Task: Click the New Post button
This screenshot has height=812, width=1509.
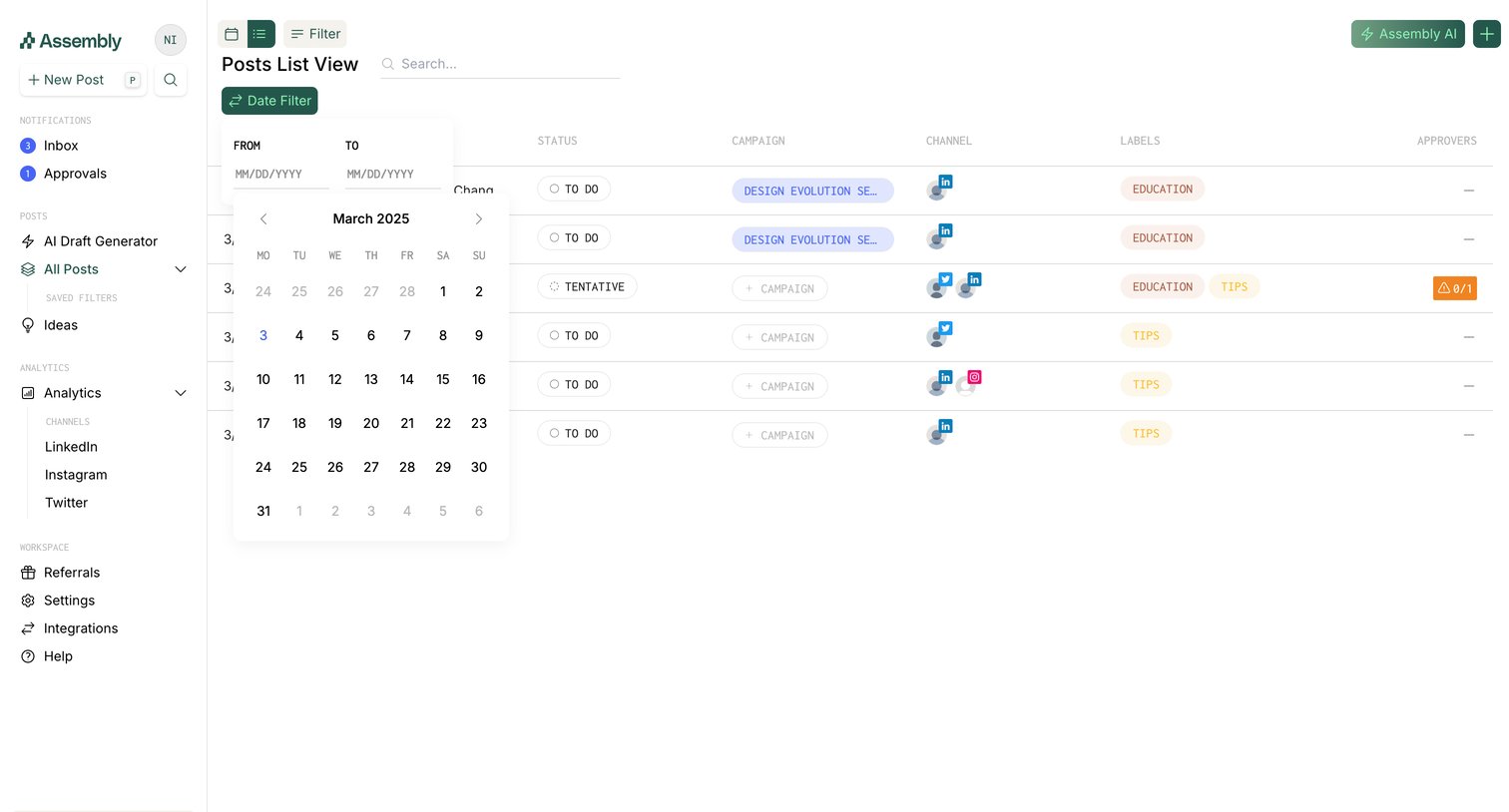Action: pos(83,80)
